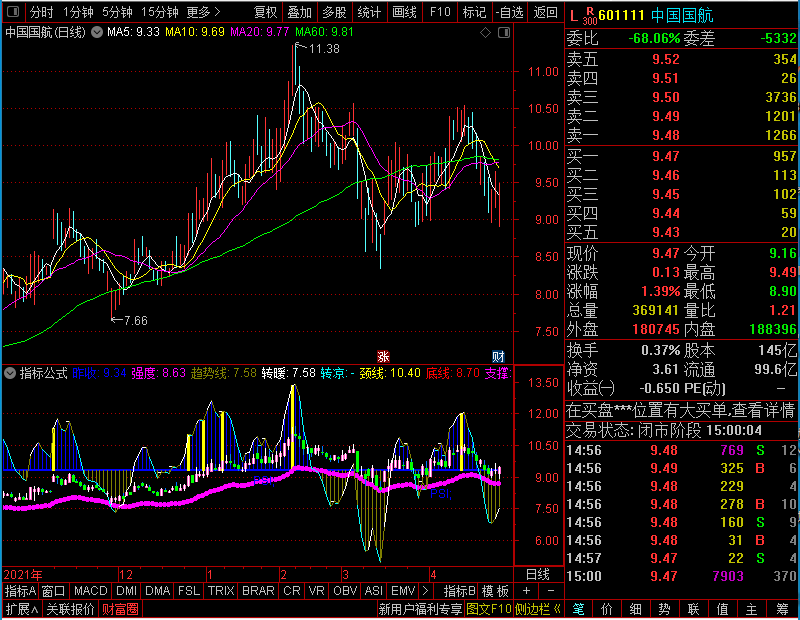
Task: Switch indicator to ASI
Action: [x=373, y=590]
